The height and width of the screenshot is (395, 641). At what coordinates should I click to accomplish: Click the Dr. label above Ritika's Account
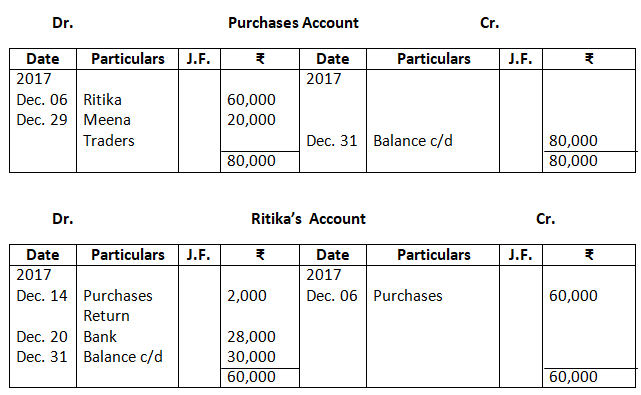click(x=63, y=219)
